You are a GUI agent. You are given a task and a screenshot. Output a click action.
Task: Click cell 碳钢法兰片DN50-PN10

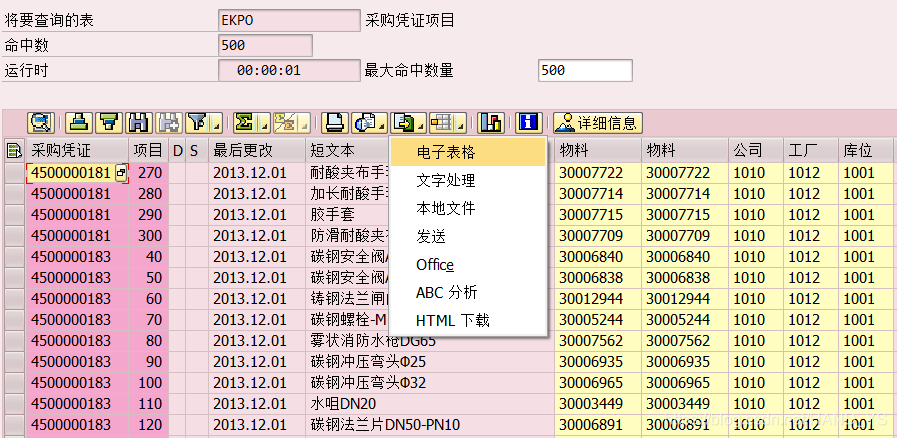point(430,425)
